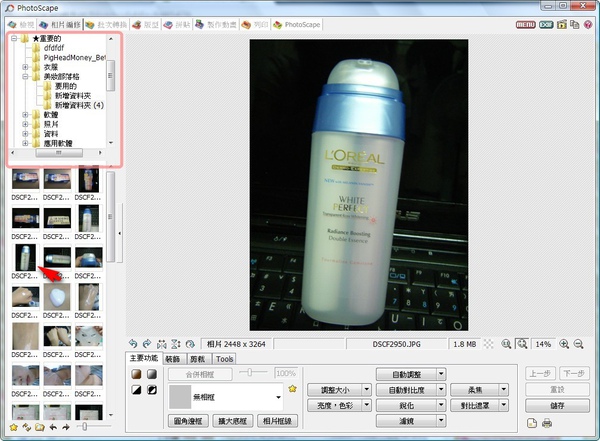The image size is (600, 441).
Task: Collapse the 美妝部落格 folder node
Action: pos(25,77)
